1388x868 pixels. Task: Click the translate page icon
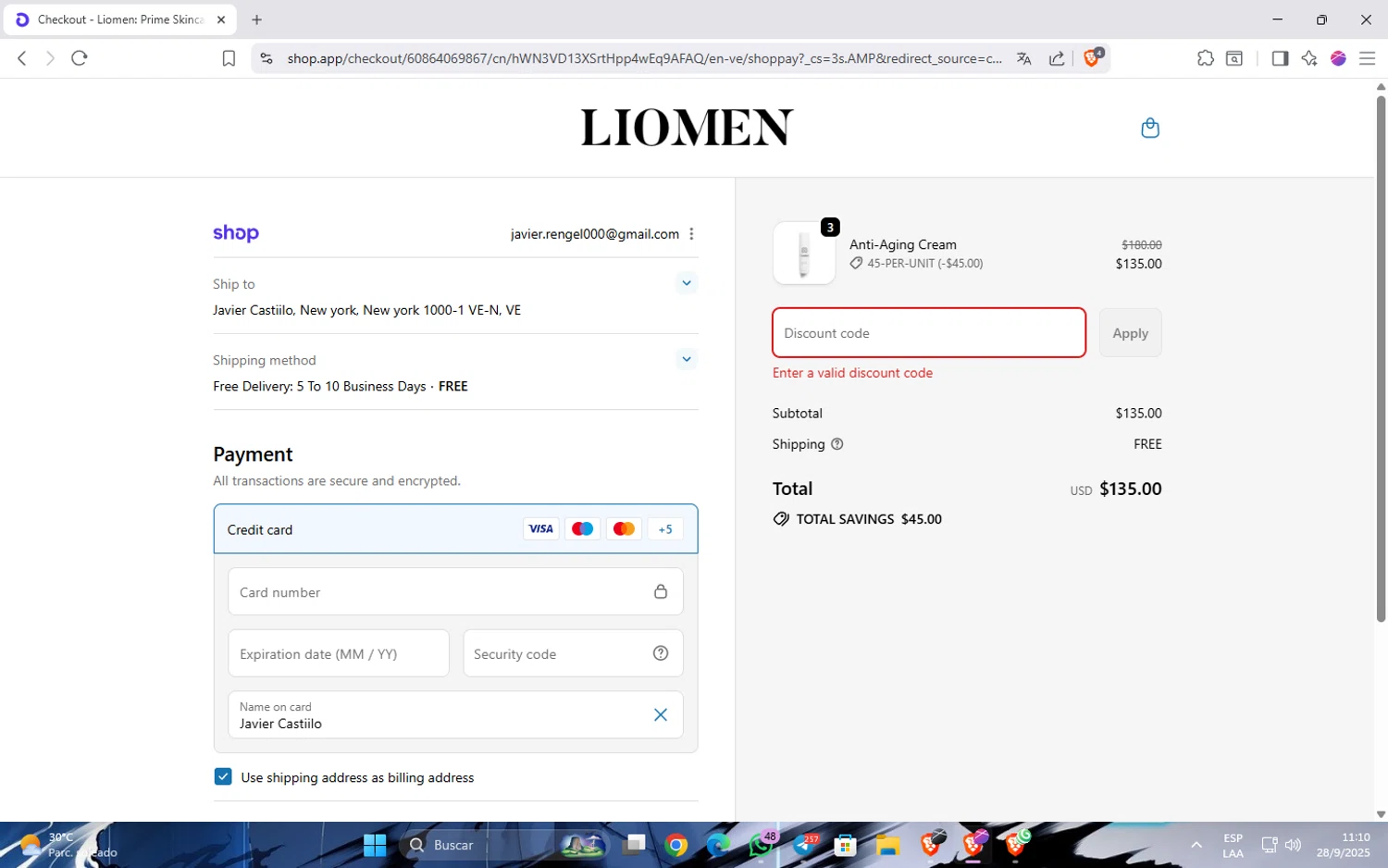[x=1023, y=58]
